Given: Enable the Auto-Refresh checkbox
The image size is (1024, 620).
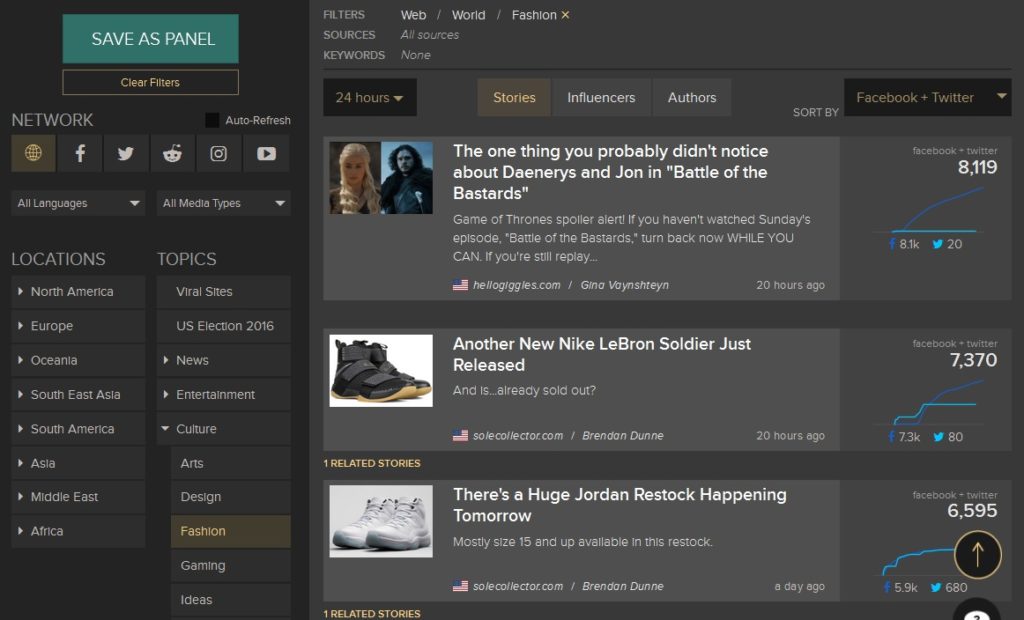Looking at the screenshot, I should point(212,119).
